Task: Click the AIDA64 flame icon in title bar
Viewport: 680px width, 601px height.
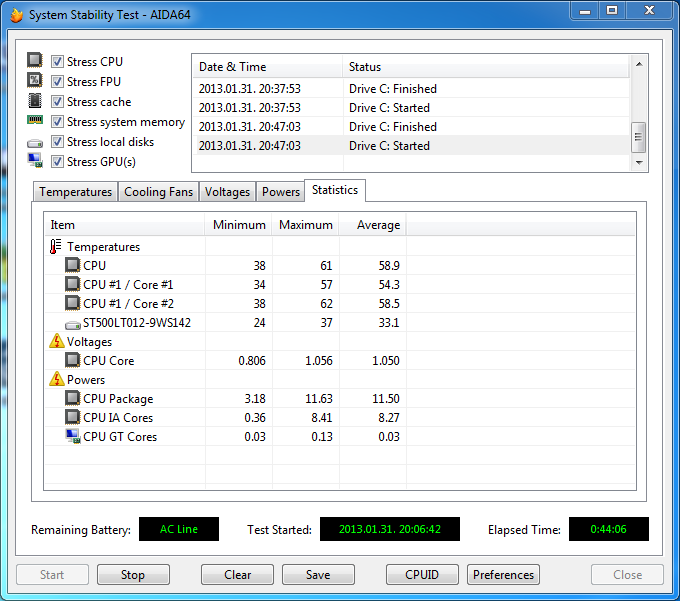Action: pyautogui.click(x=15, y=15)
